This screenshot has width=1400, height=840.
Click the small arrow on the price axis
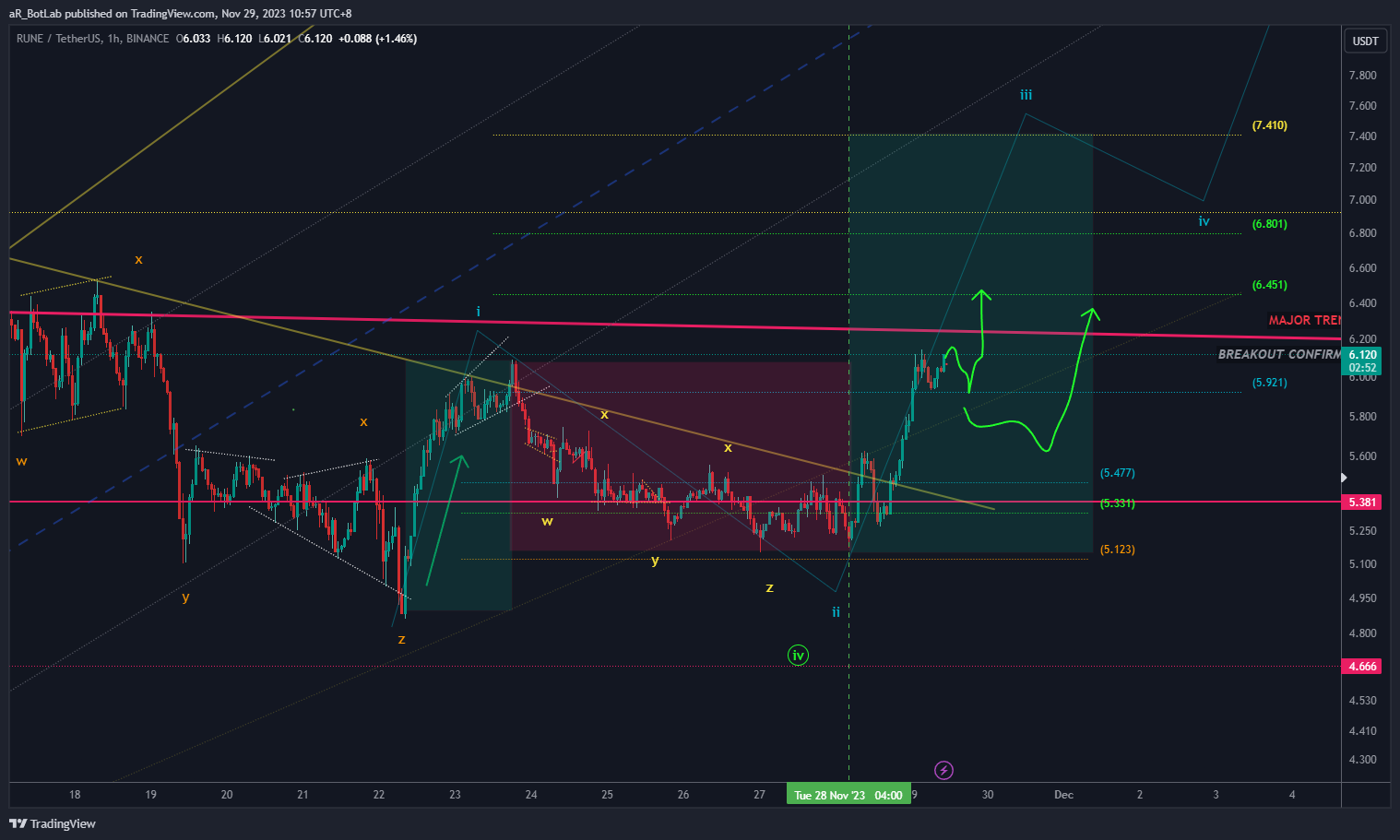click(x=1344, y=478)
